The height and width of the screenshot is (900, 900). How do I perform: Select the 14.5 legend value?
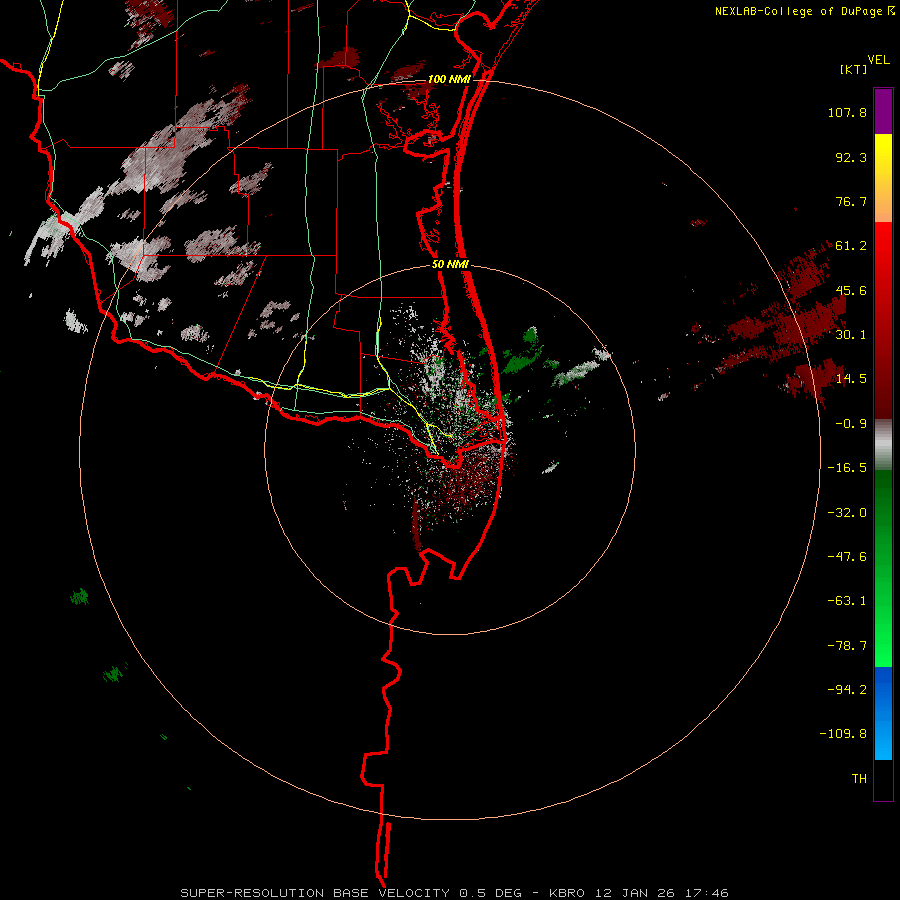(851, 379)
